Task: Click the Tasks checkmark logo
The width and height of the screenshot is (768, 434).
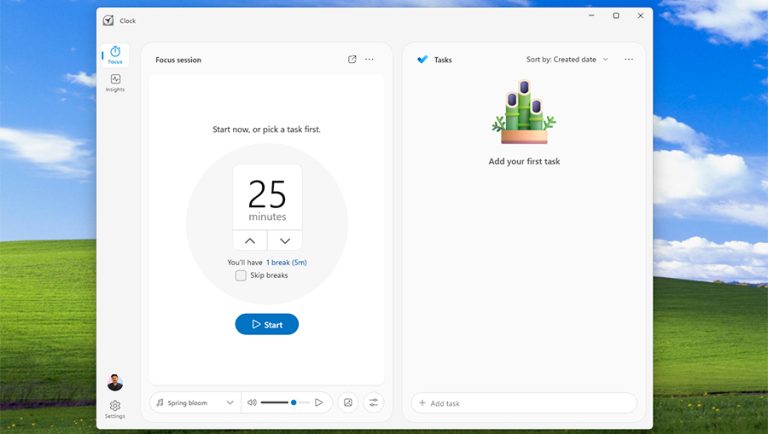Action: point(422,59)
